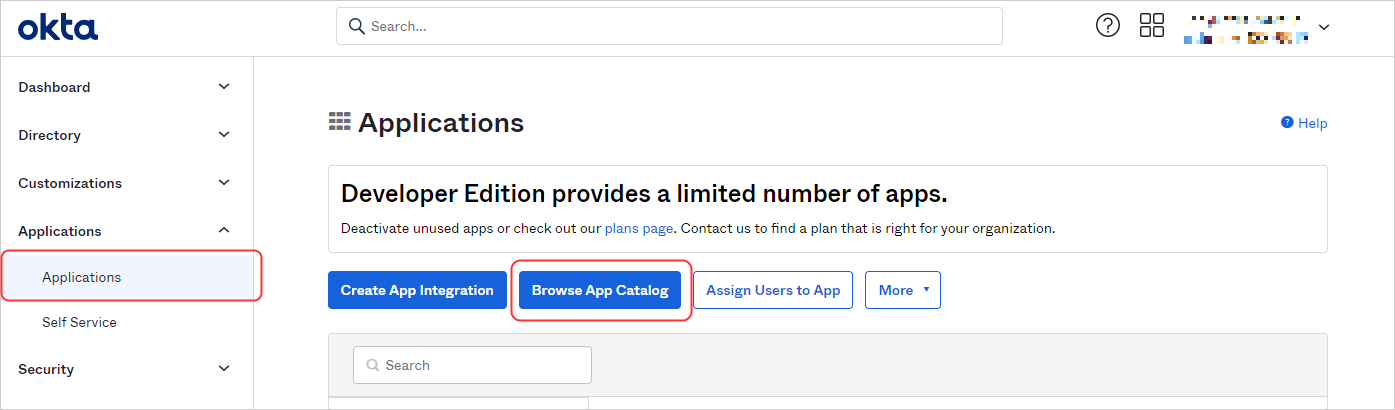
Task: Open the More dropdown button
Action: tap(903, 290)
